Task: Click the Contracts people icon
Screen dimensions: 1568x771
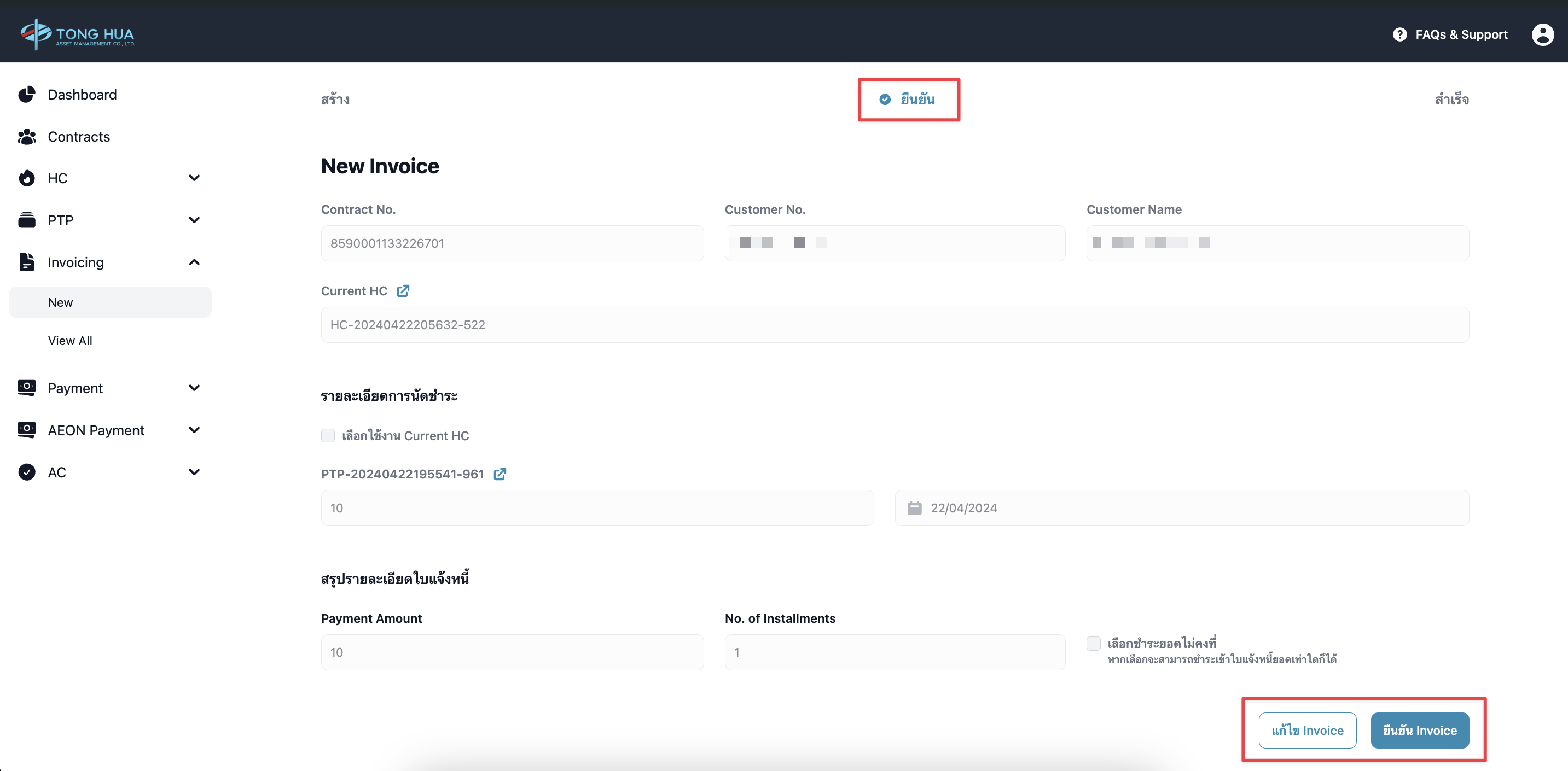Action: point(27,136)
